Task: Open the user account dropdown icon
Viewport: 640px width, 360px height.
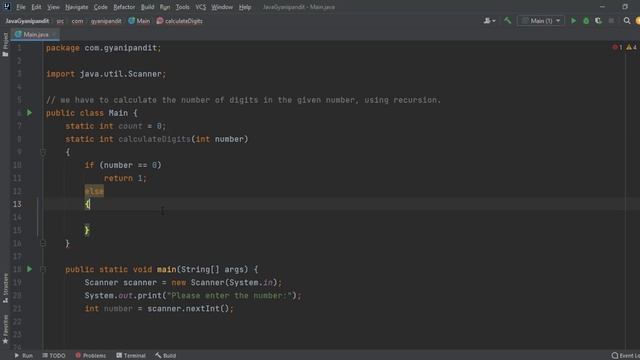Action: (489, 21)
